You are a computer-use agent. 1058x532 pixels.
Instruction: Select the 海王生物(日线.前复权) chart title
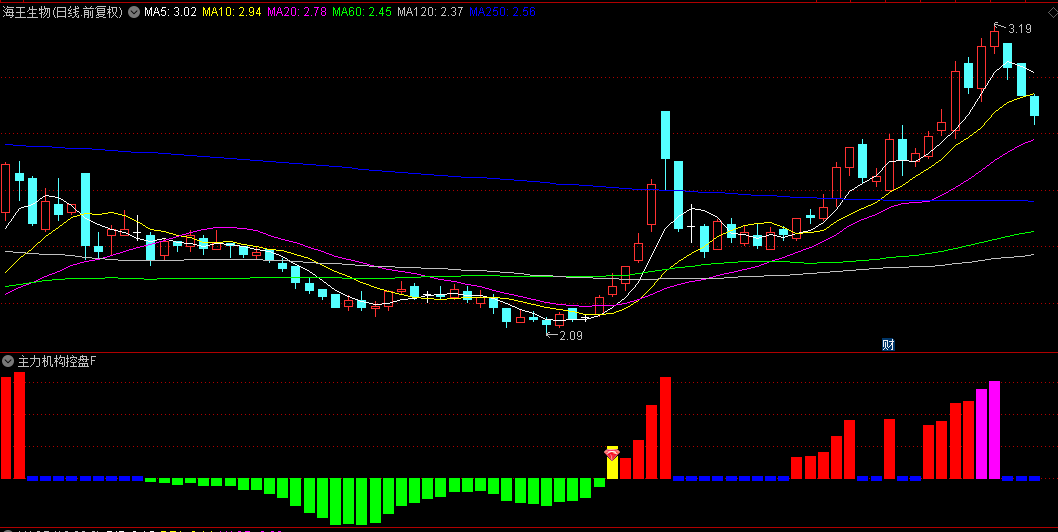tap(63, 12)
